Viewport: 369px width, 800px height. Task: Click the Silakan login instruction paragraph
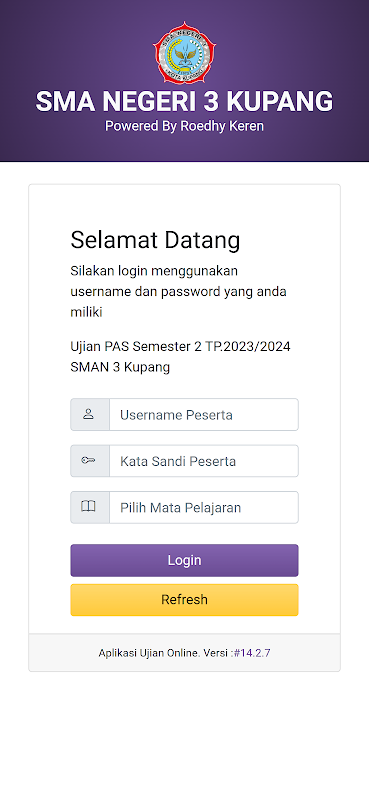(179, 291)
